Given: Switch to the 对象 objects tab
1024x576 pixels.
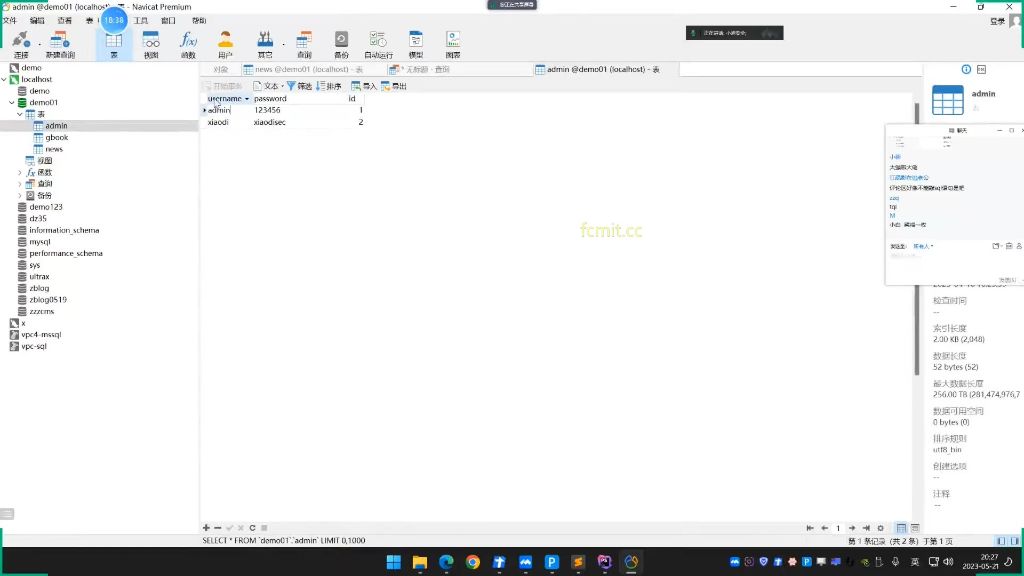Looking at the screenshot, I should pos(221,69).
